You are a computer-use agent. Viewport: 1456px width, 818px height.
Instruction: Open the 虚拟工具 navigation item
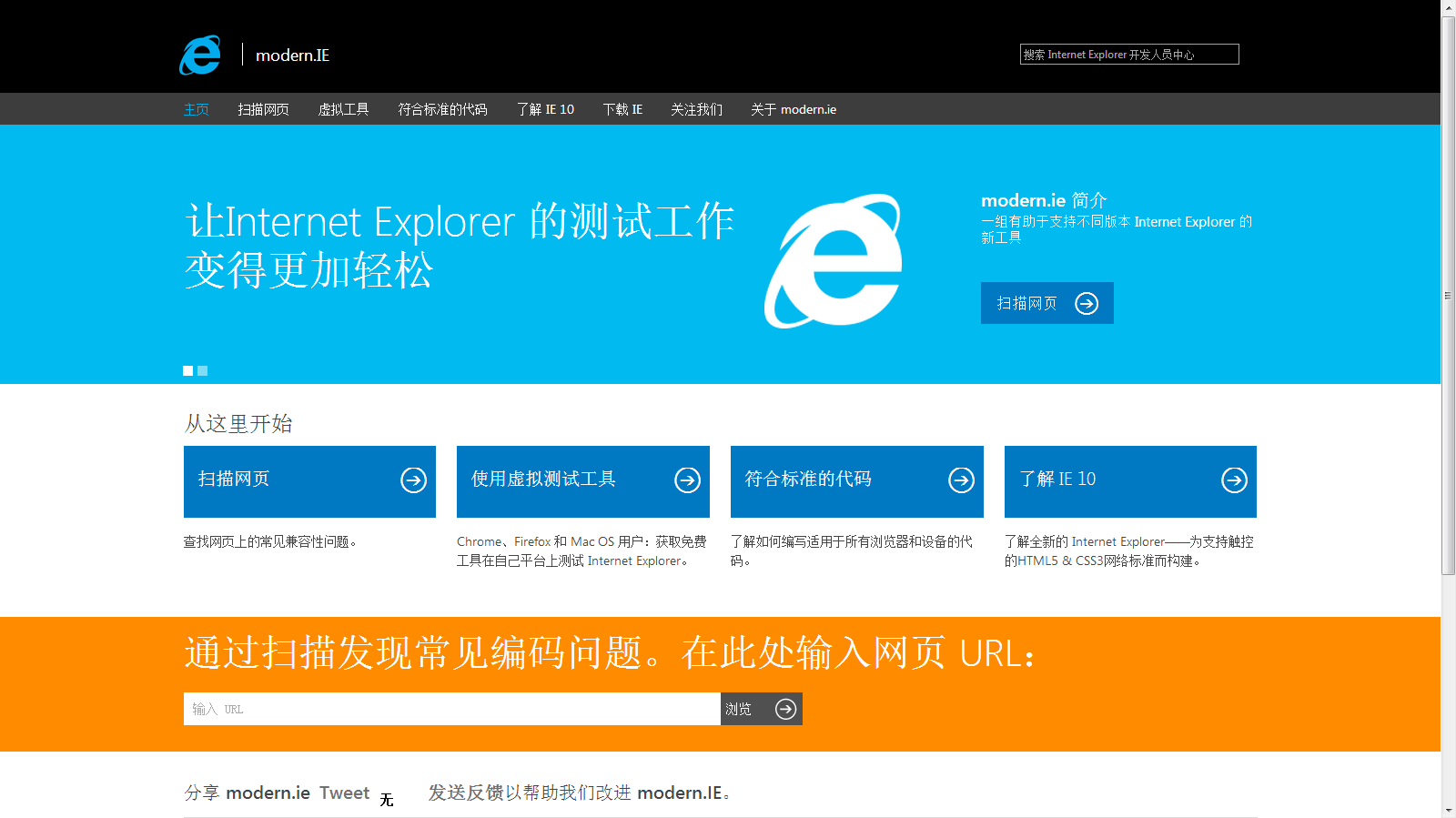(343, 109)
